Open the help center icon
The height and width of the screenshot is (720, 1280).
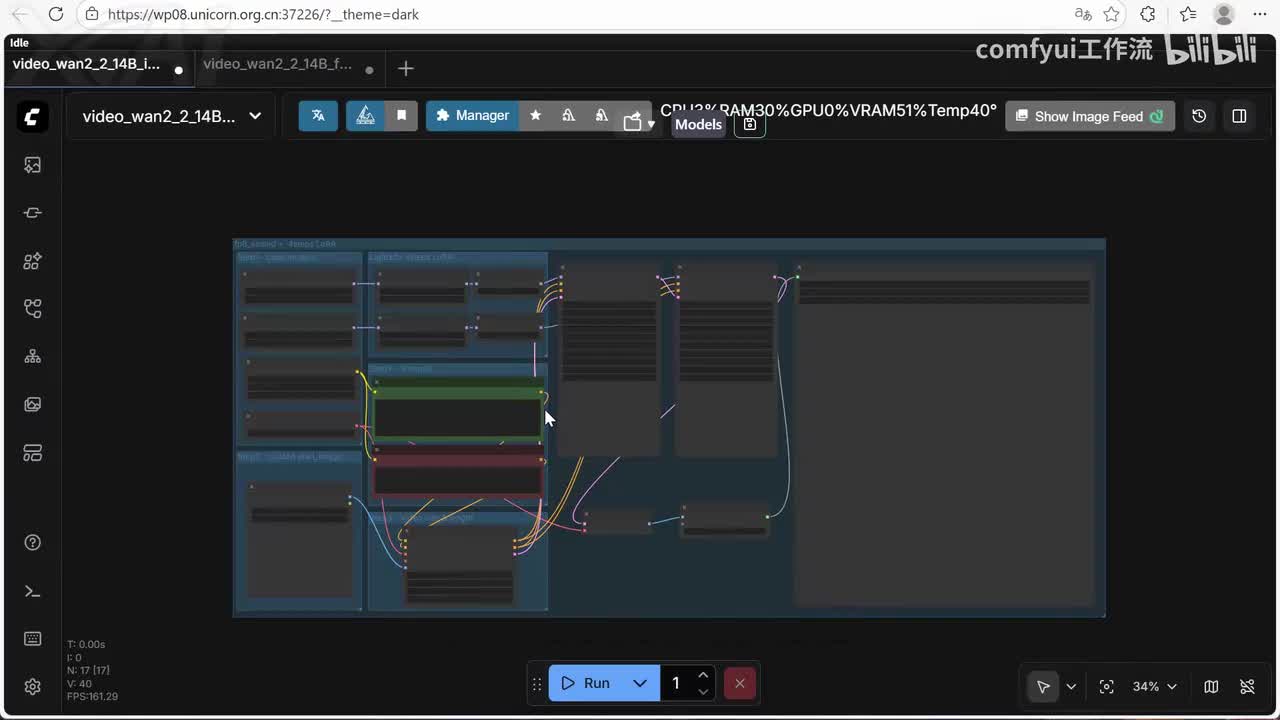[x=32, y=543]
